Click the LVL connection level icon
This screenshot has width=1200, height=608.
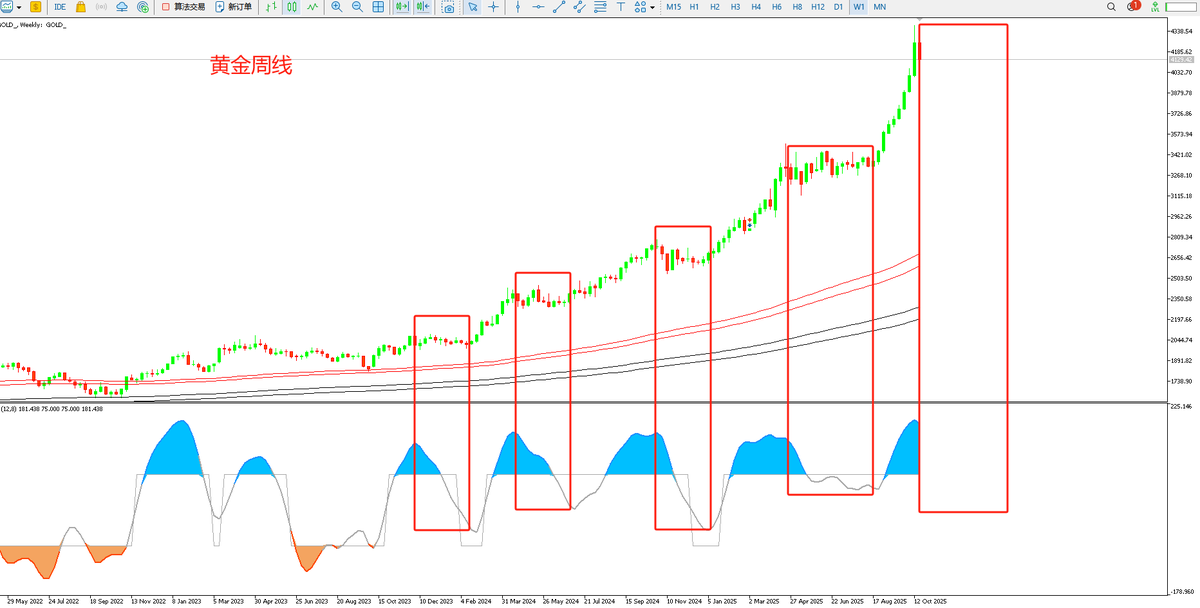click(1154, 7)
